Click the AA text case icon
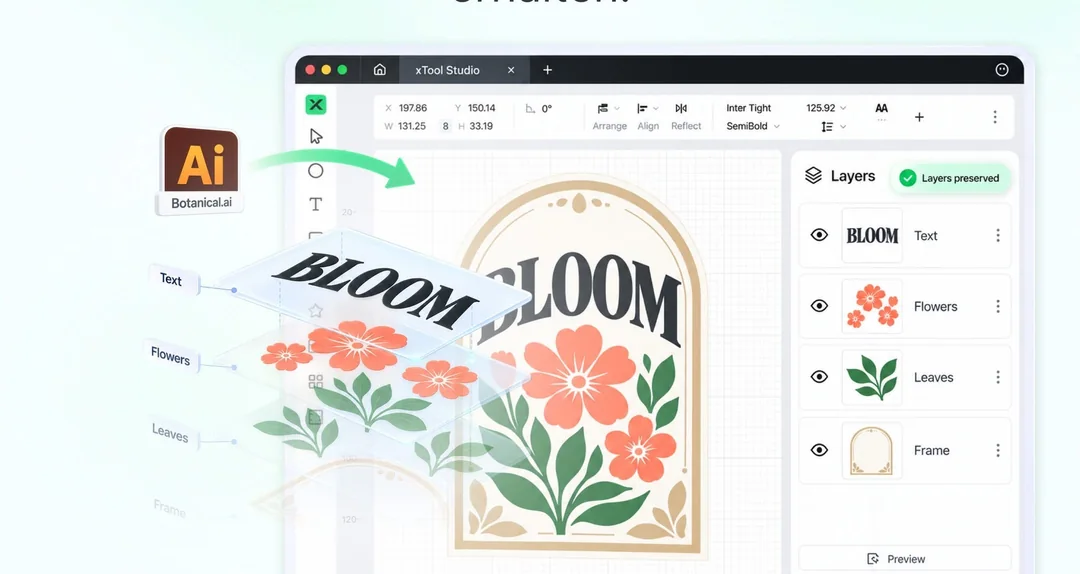Image resolution: width=1080 pixels, height=574 pixels. point(882,108)
